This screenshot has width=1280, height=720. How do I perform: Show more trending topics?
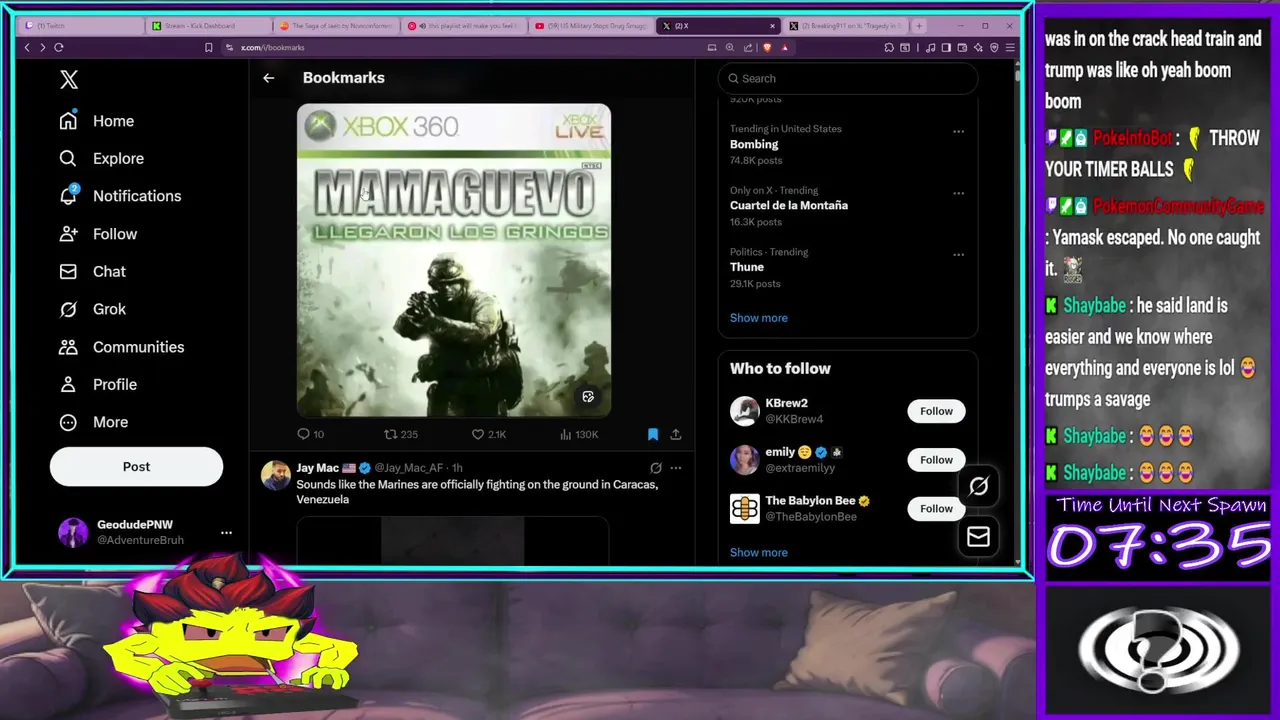click(759, 318)
